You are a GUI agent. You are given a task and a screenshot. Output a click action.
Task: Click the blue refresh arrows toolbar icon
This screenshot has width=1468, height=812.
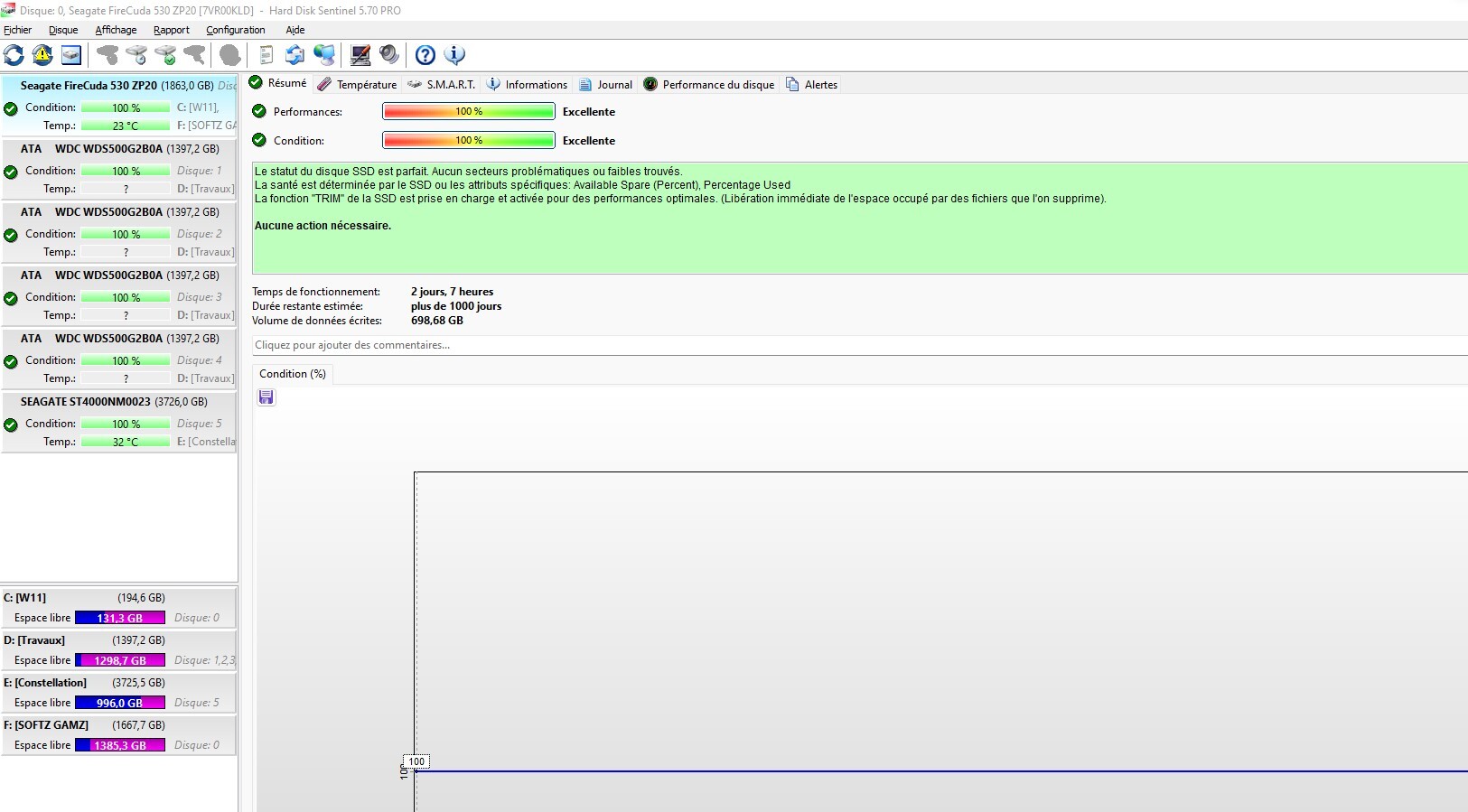coord(14,55)
